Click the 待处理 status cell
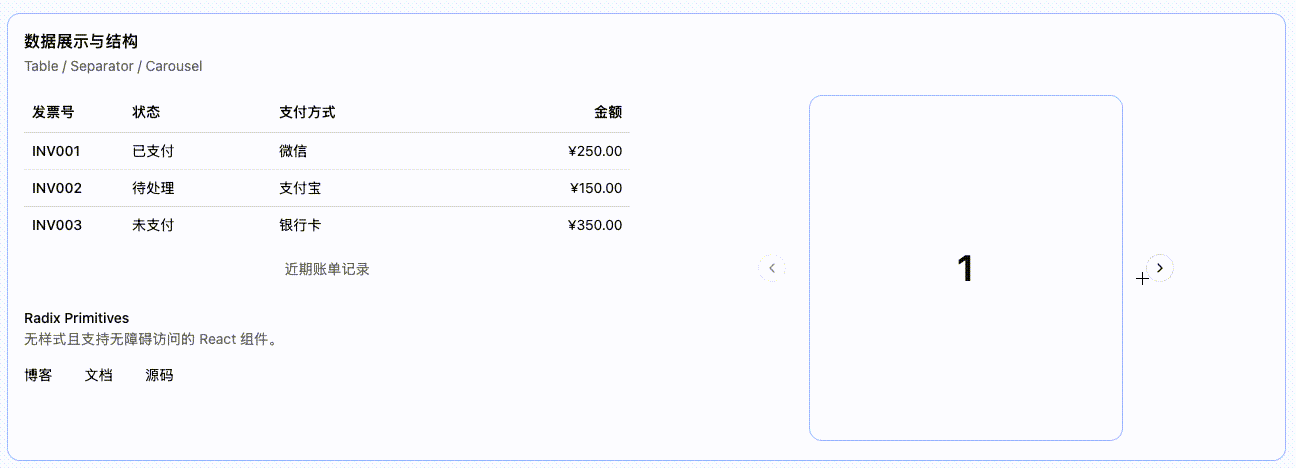 (x=153, y=189)
